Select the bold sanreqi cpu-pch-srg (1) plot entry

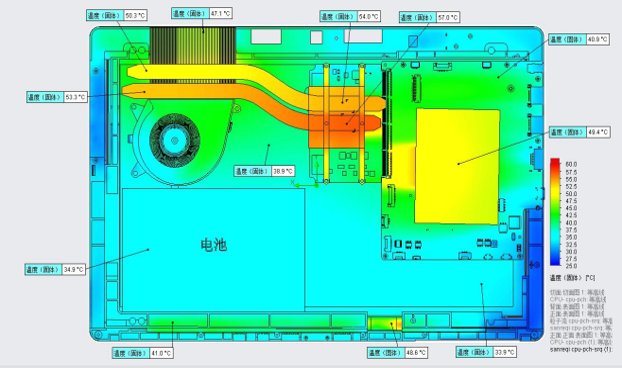[x=581, y=349]
